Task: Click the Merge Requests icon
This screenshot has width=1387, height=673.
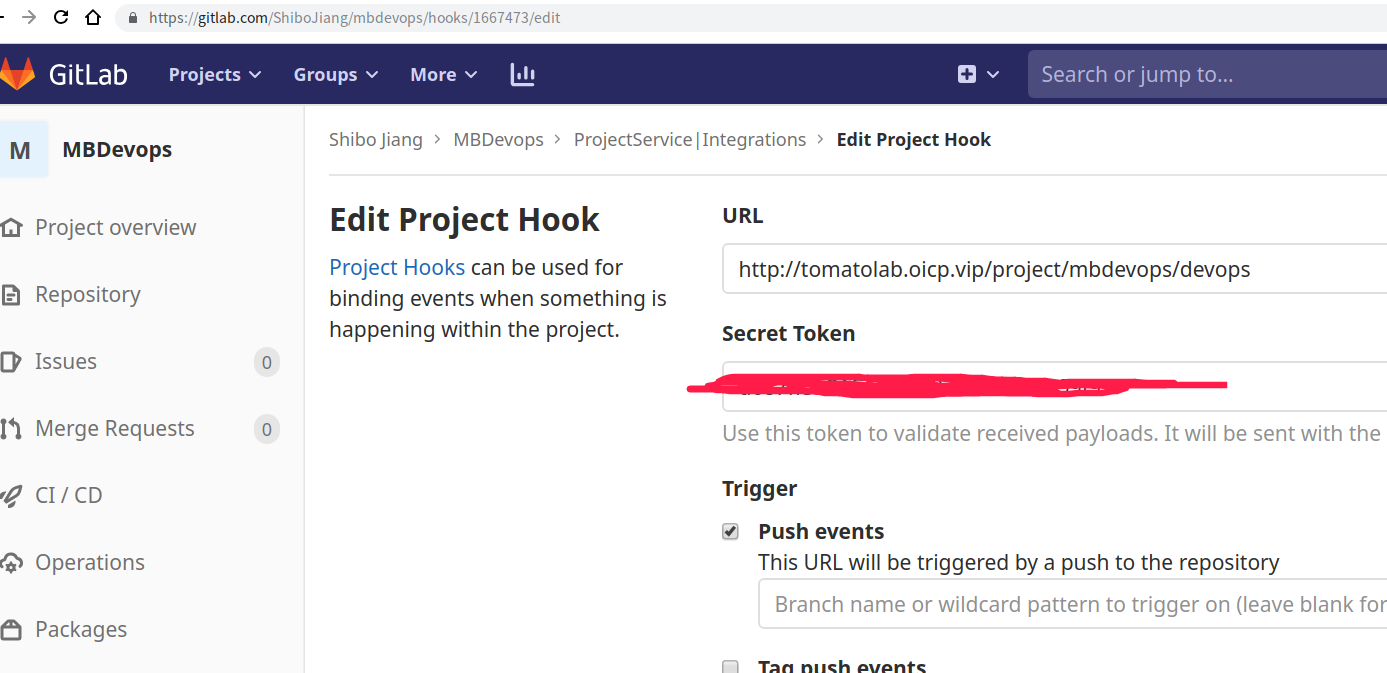Action: [x=11, y=429]
